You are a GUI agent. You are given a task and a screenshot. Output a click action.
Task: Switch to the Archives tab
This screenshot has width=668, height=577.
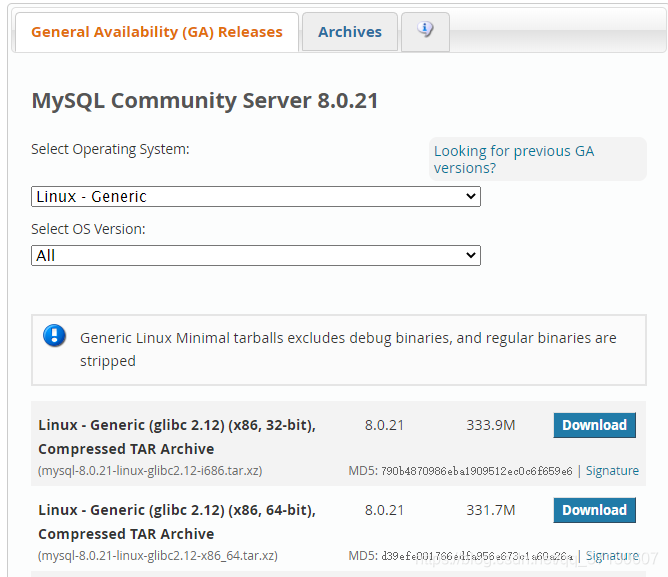tap(350, 32)
